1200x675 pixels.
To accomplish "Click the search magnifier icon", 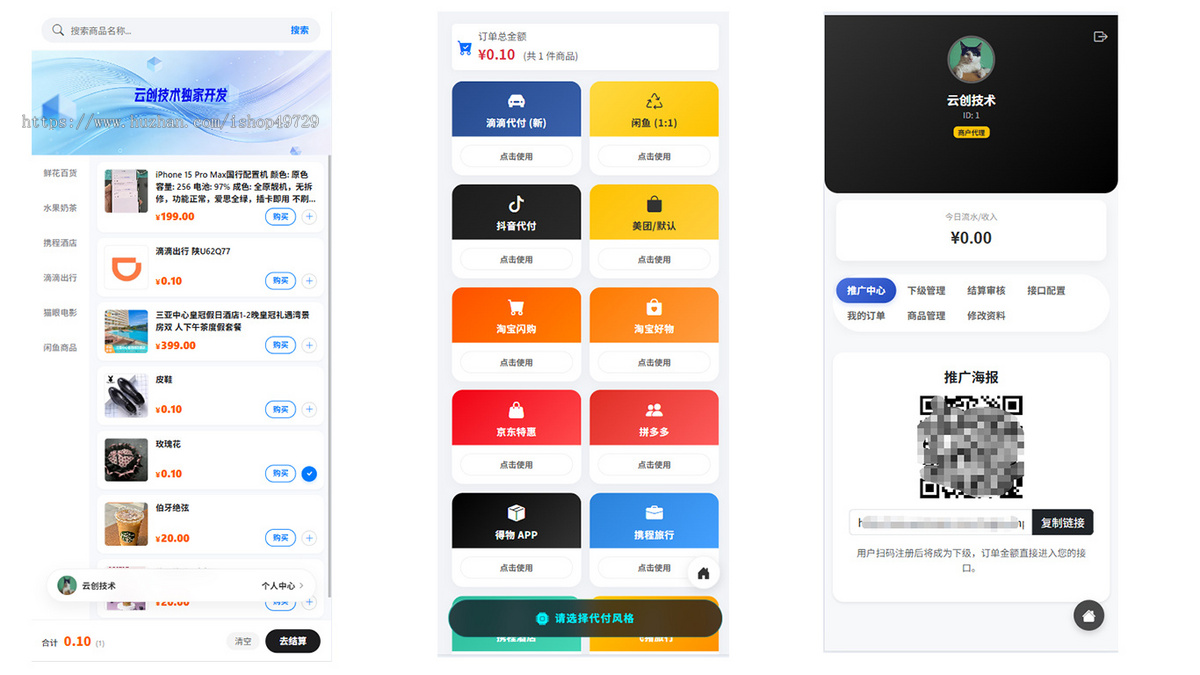I will tap(59, 30).
